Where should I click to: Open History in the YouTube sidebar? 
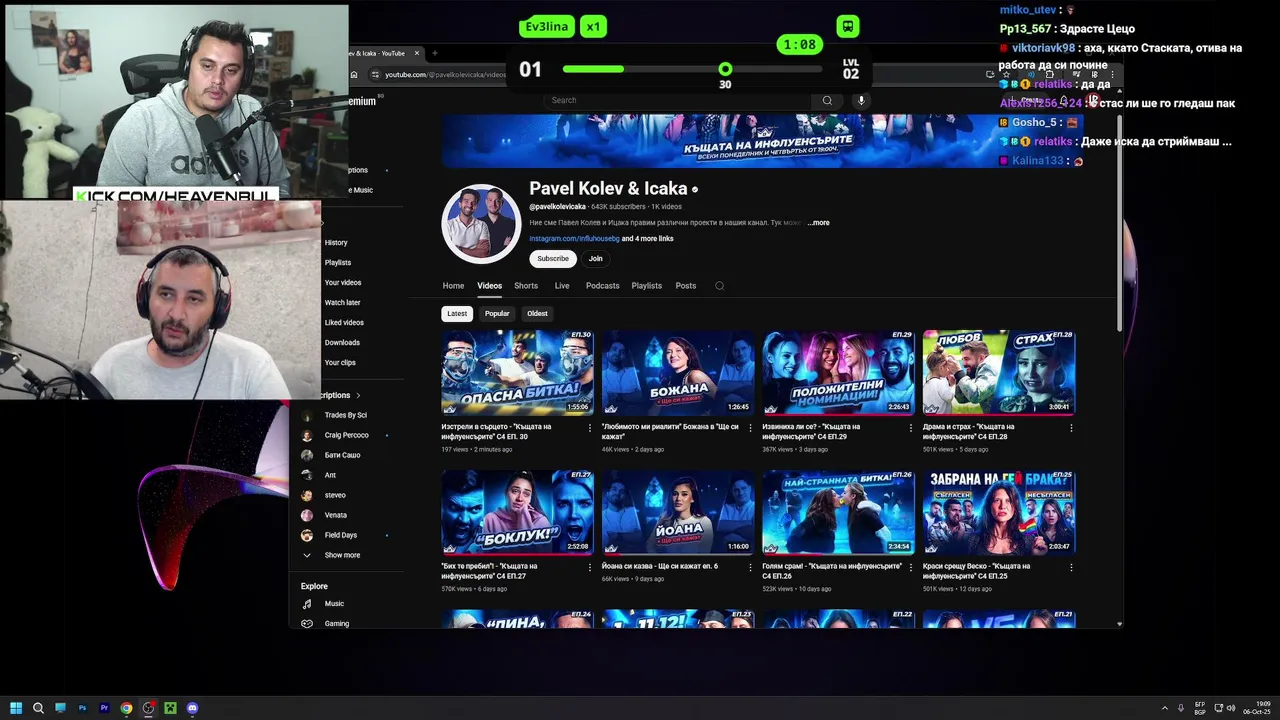[x=336, y=243]
